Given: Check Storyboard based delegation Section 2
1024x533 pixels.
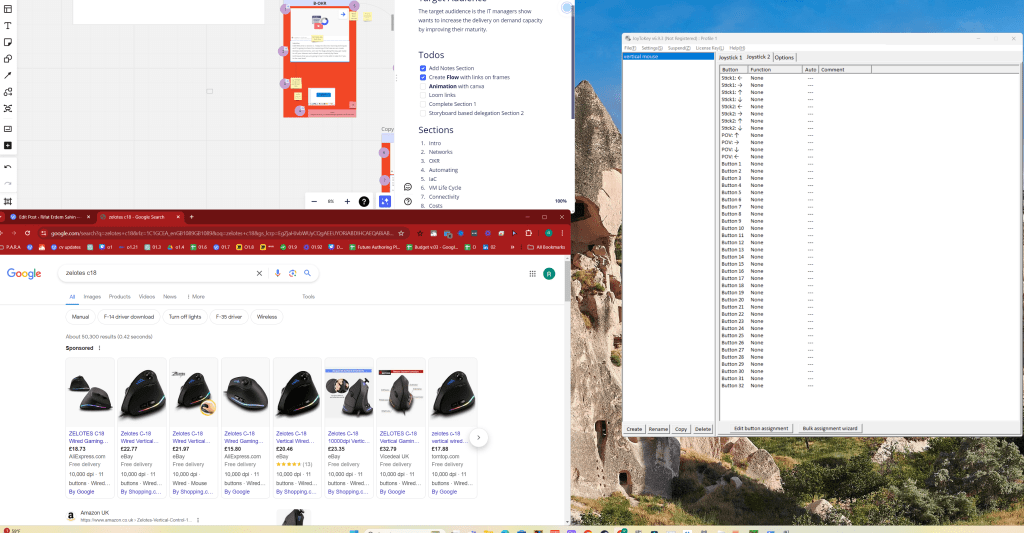Looking at the screenshot, I should pos(423,113).
